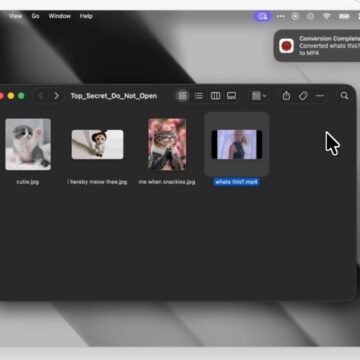Open the View menu
Viewport: 360px width, 360px height.
pos(15,16)
